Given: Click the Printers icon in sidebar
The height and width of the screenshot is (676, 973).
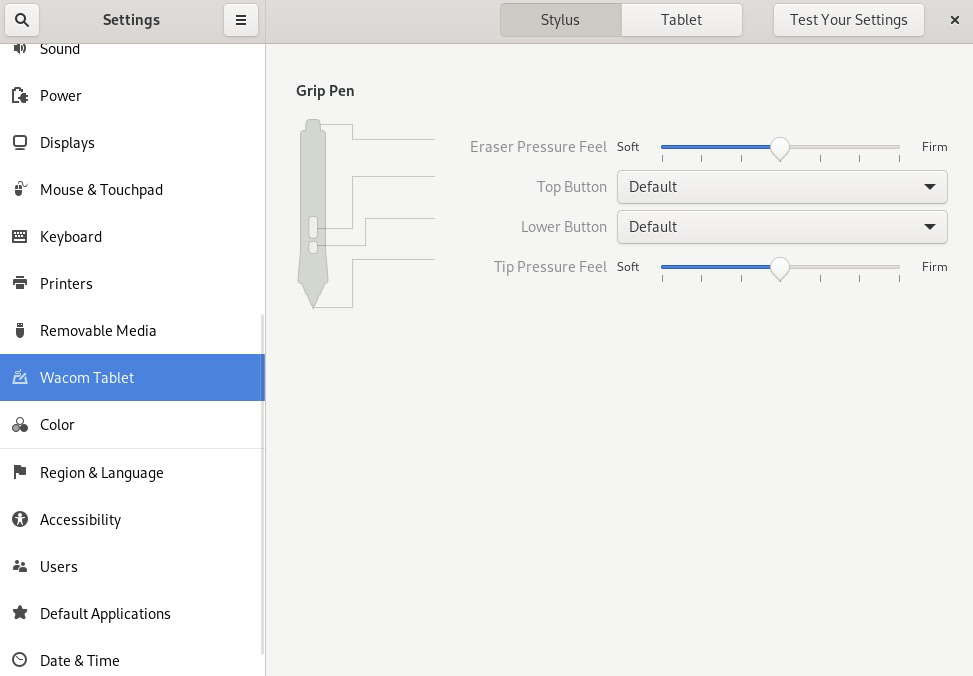Looking at the screenshot, I should (20, 284).
